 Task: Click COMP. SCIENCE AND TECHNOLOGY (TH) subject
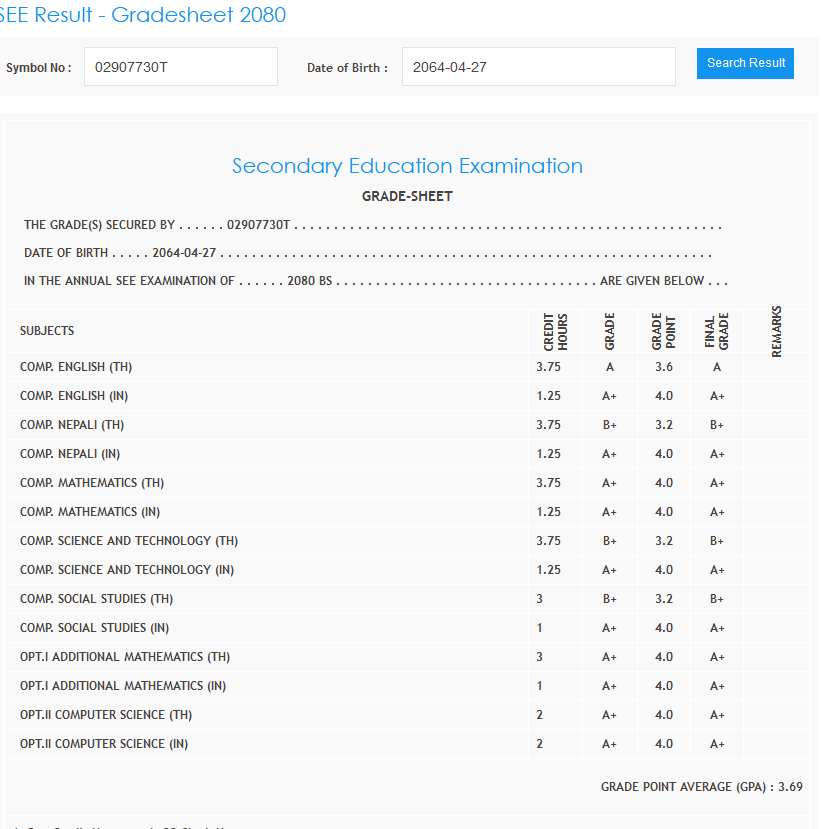click(129, 541)
